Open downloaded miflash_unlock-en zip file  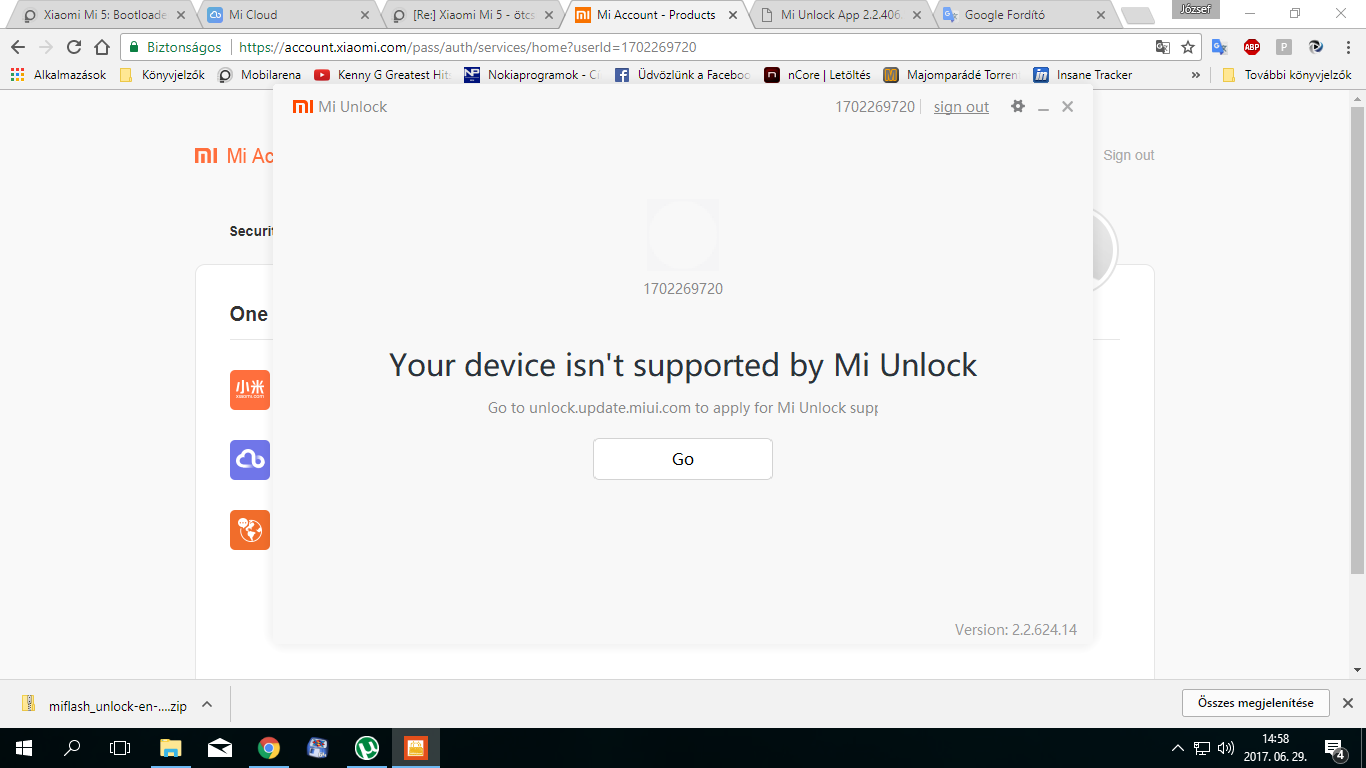[104, 705]
